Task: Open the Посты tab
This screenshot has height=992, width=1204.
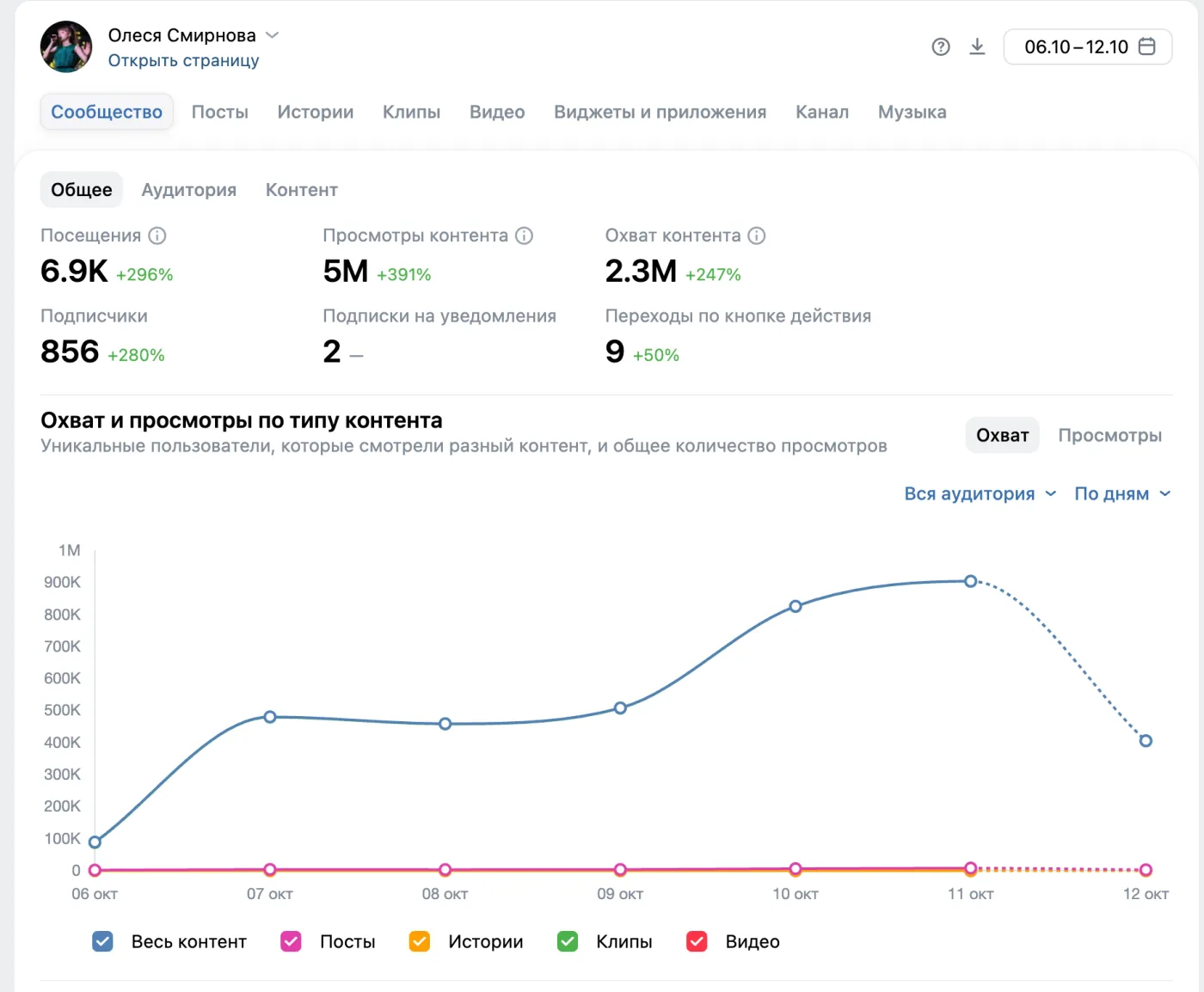Action: [x=220, y=112]
